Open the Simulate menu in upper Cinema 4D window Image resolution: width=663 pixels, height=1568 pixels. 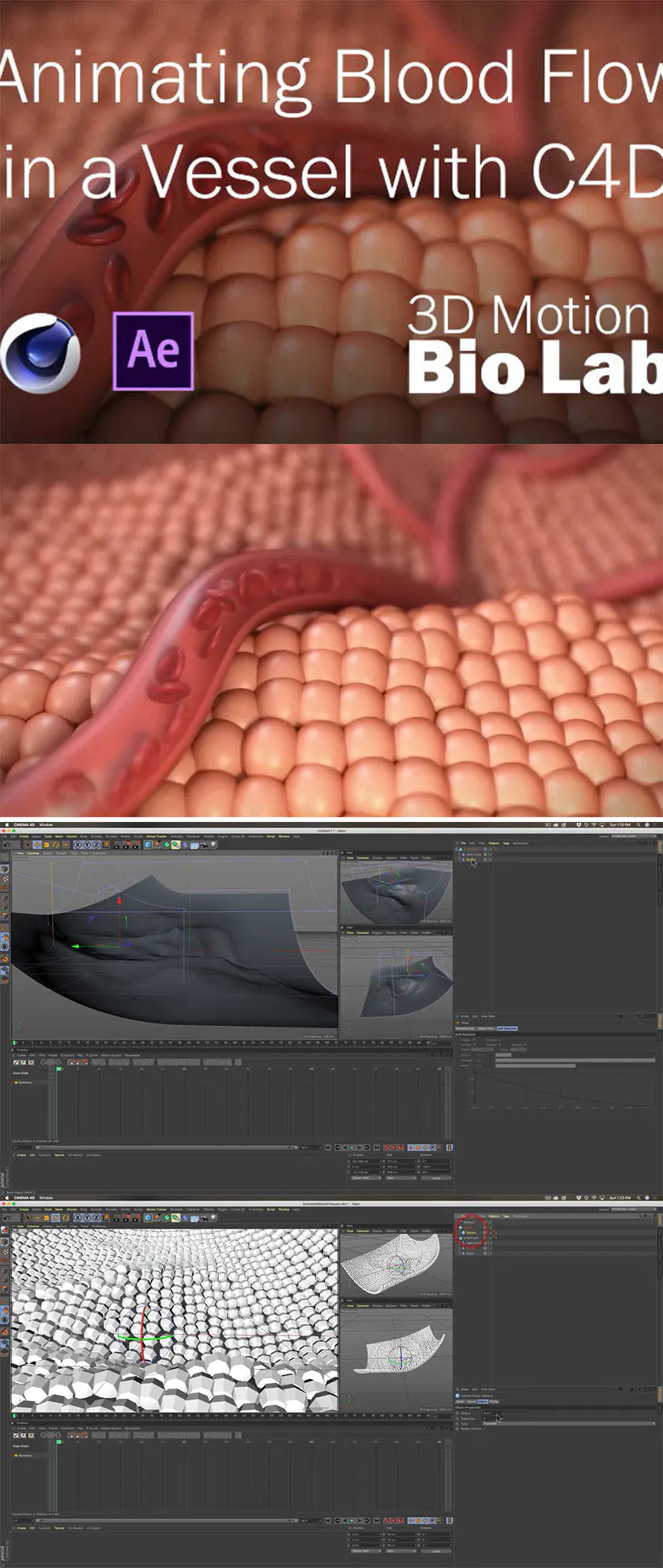click(111, 836)
